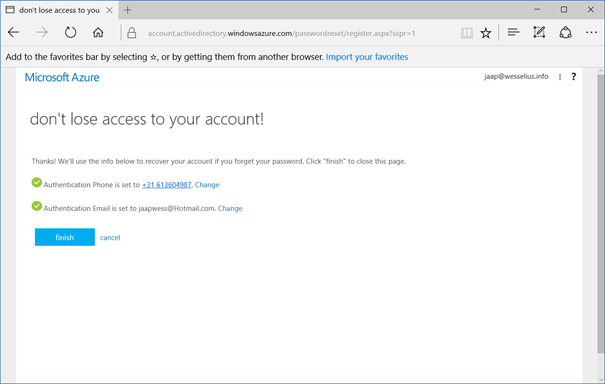Make a Web Note pen icon

point(539,32)
